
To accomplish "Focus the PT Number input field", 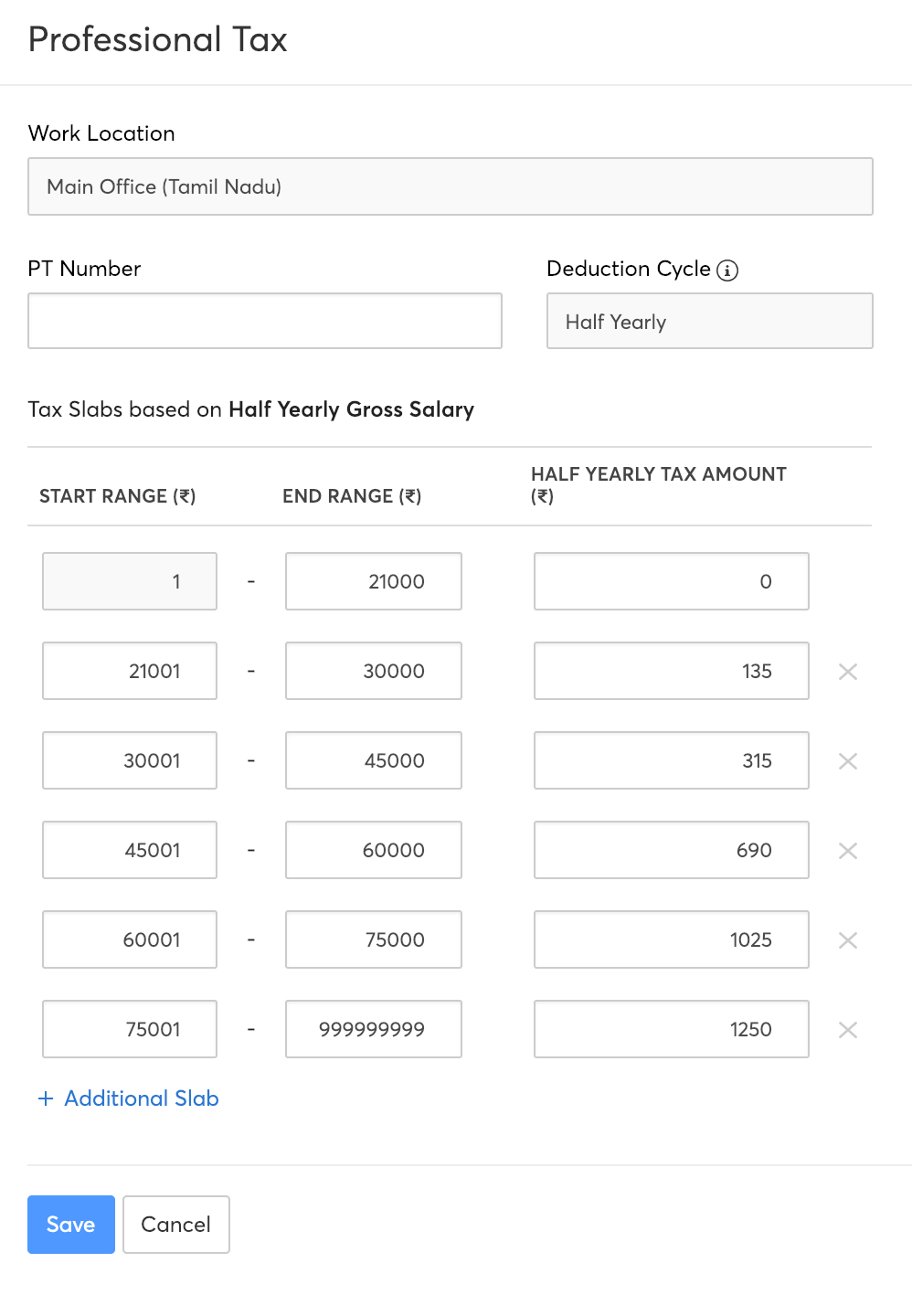I will (x=265, y=321).
